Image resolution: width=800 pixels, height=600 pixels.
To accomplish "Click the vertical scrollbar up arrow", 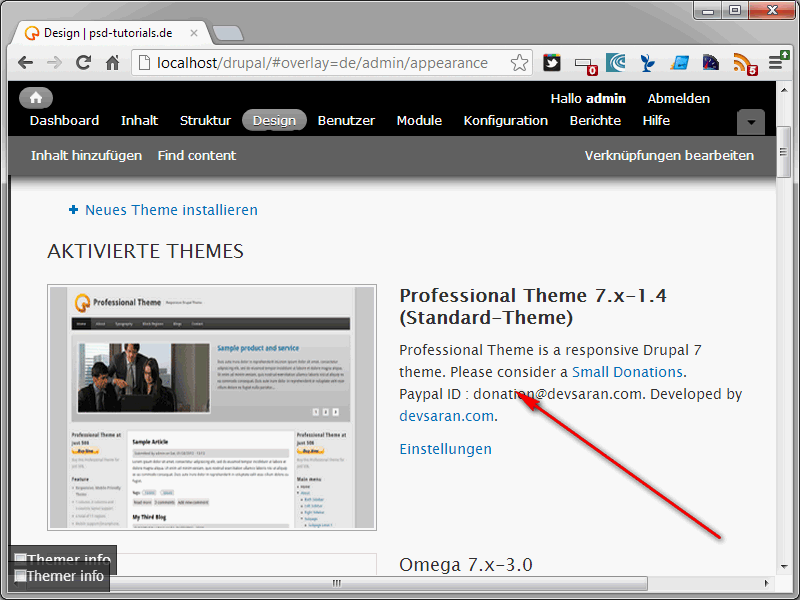I will click(784, 90).
